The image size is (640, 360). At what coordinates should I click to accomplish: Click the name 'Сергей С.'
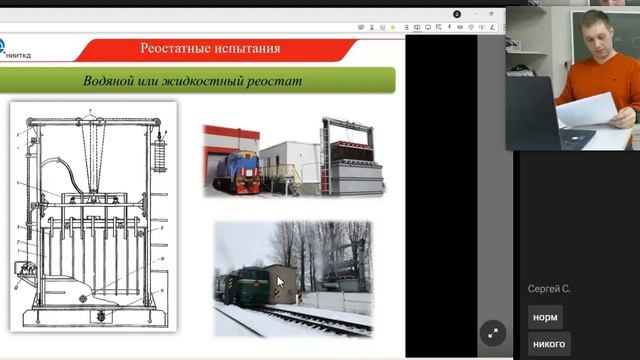[549, 289]
